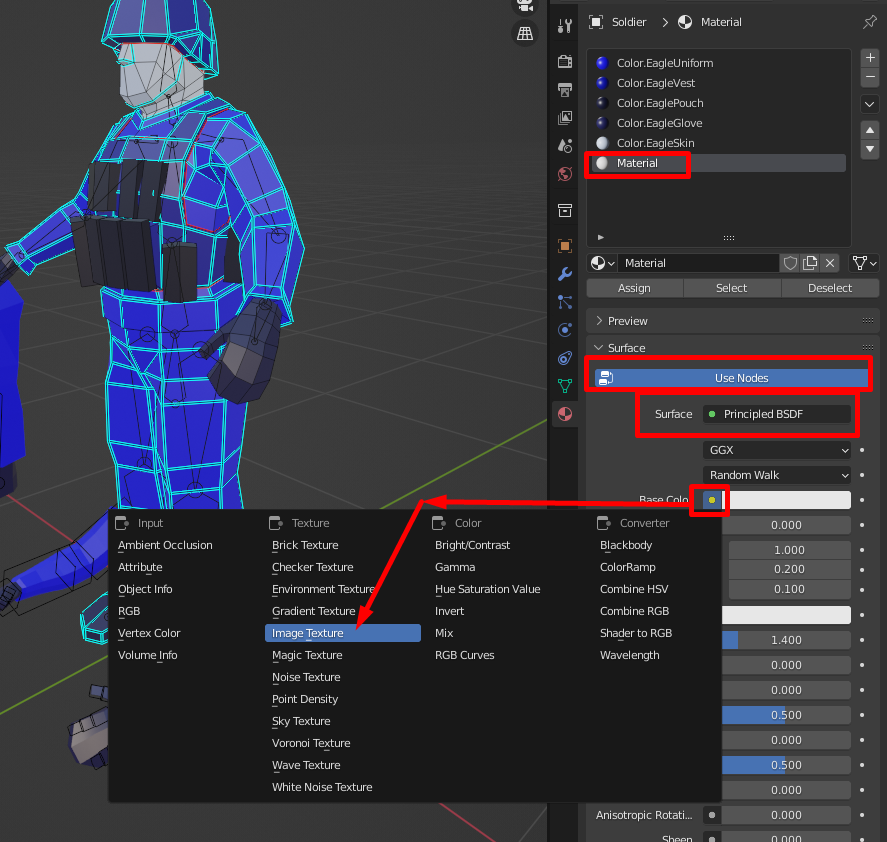Toggle fake user shield for Material
This screenshot has height=842, width=887.
pyautogui.click(x=790, y=263)
